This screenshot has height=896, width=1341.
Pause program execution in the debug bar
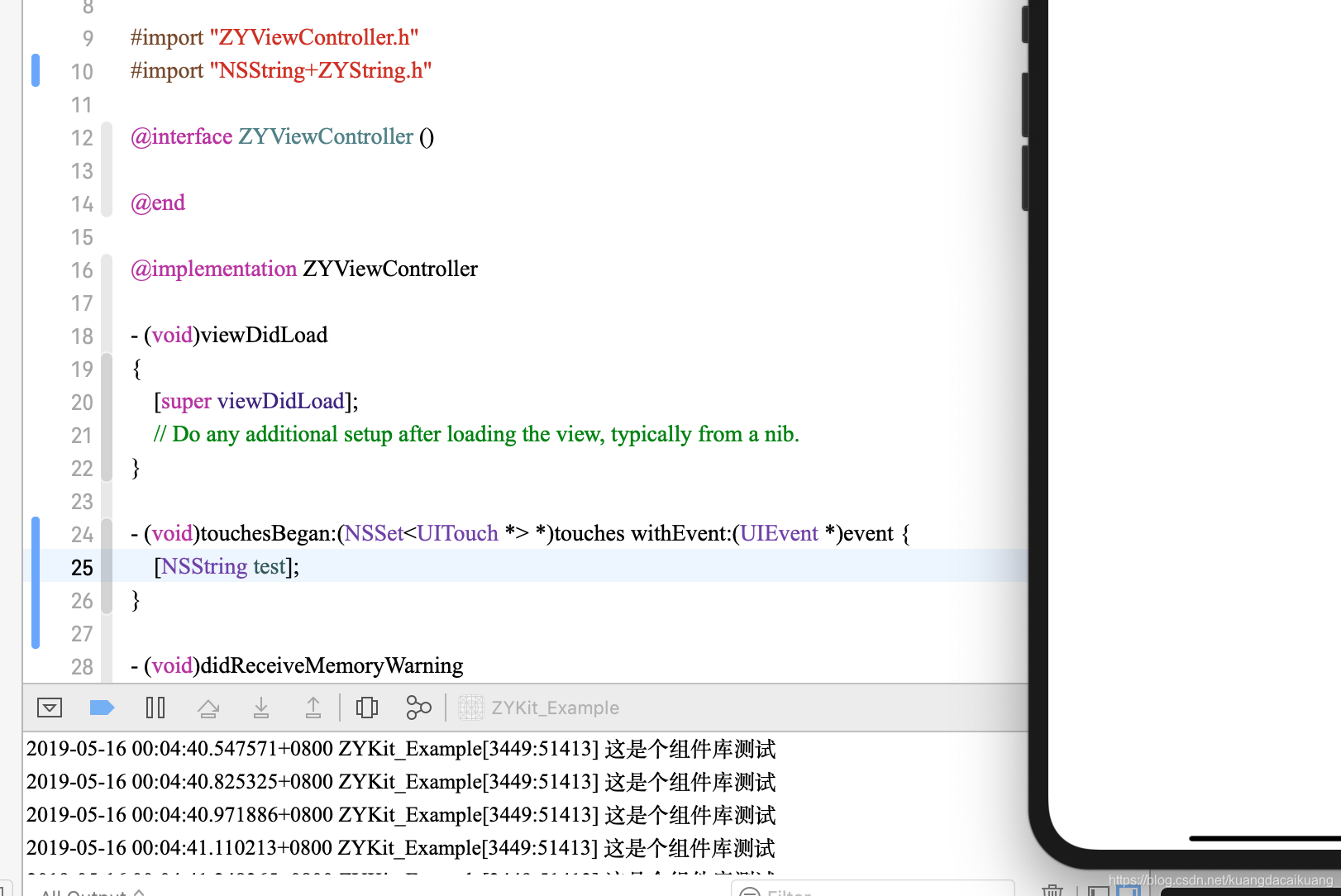(x=155, y=708)
